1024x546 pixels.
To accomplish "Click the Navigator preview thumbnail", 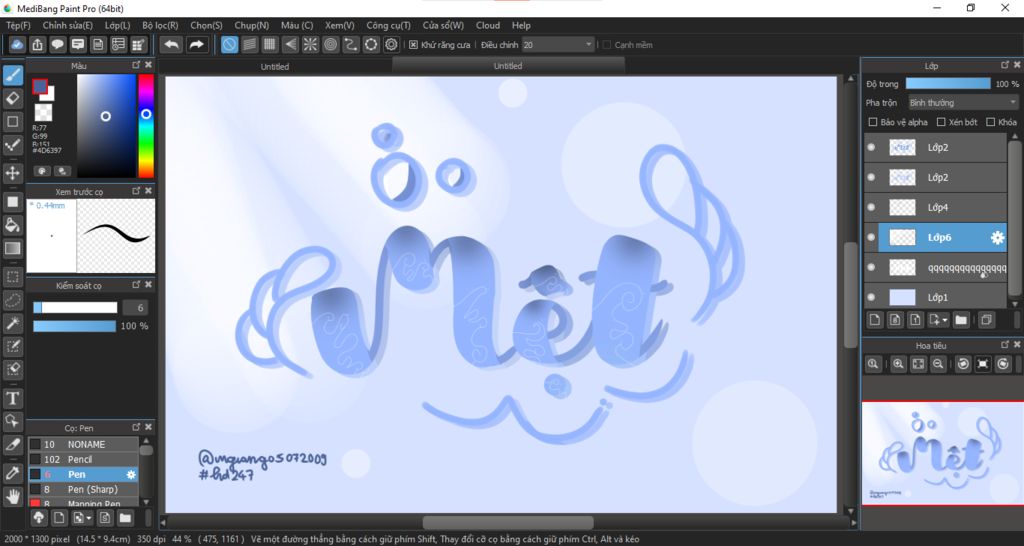I will click(x=942, y=453).
